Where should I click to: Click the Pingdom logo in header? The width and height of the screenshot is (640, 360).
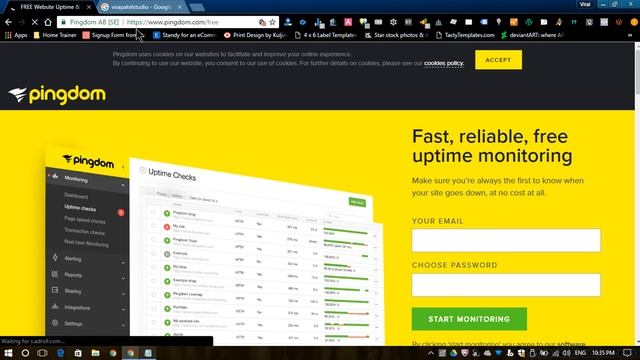(x=57, y=95)
